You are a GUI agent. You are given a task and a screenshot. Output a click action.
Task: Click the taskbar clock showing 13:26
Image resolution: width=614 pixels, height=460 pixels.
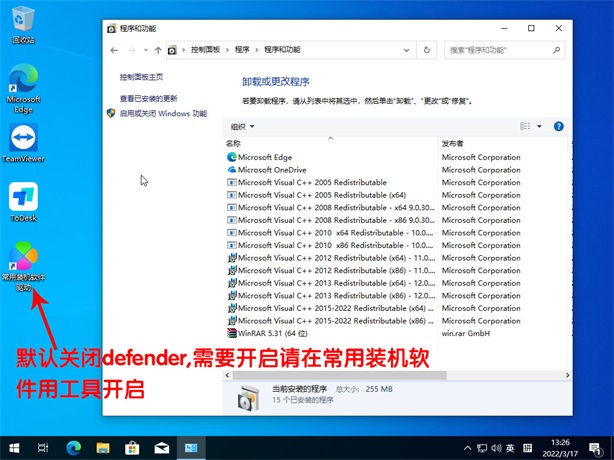tap(560, 448)
